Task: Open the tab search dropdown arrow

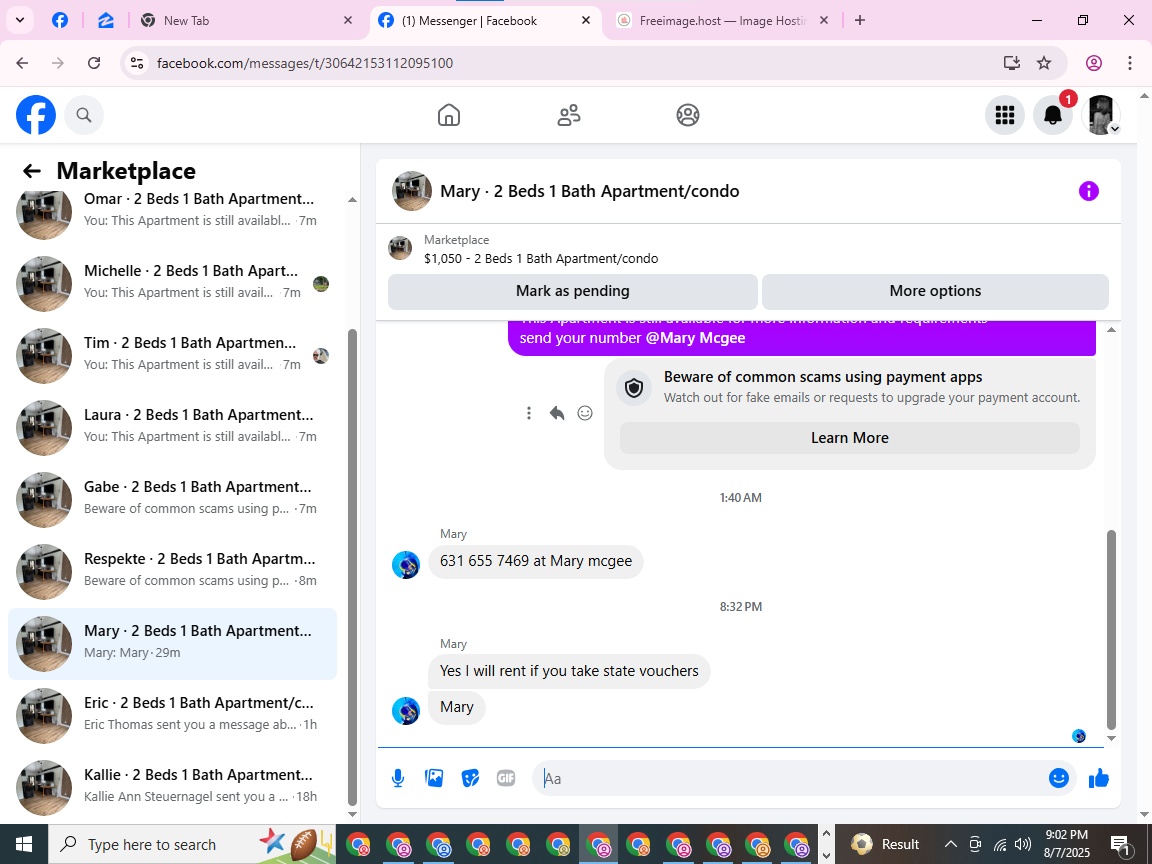Action: click(20, 21)
